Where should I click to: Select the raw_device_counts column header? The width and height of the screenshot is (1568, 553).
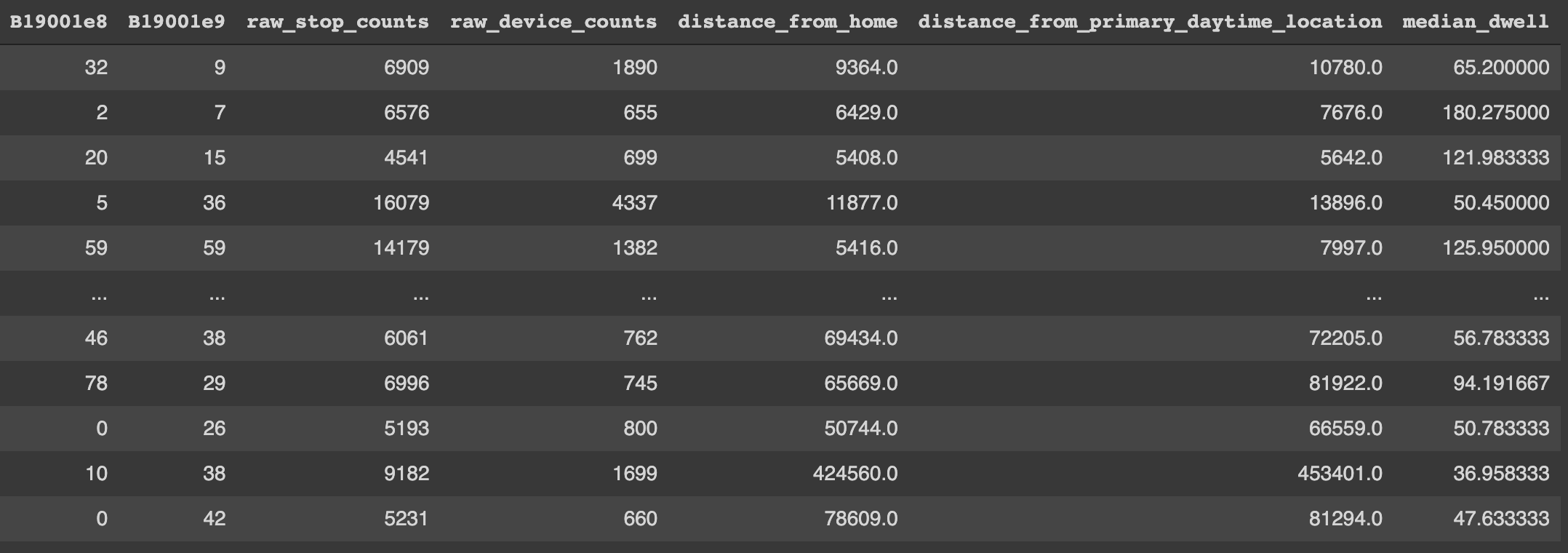coord(553,22)
